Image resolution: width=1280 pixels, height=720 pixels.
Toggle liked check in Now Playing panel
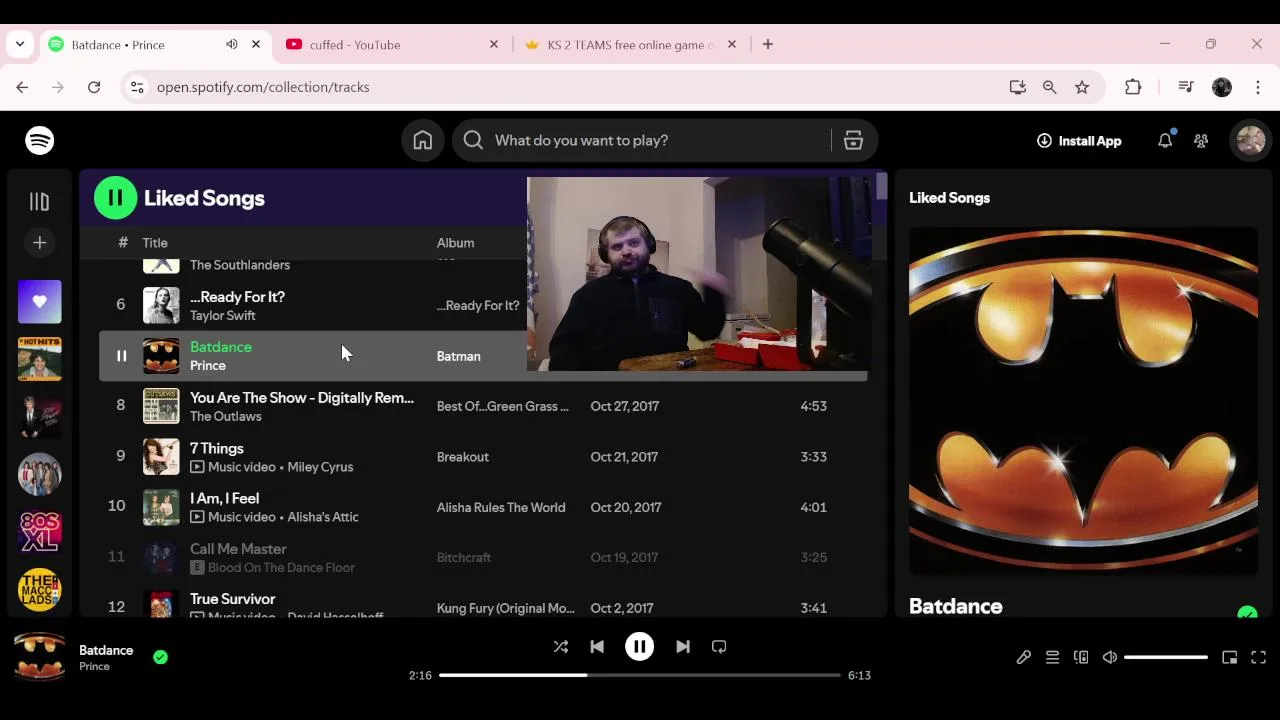pyautogui.click(x=1247, y=612)
